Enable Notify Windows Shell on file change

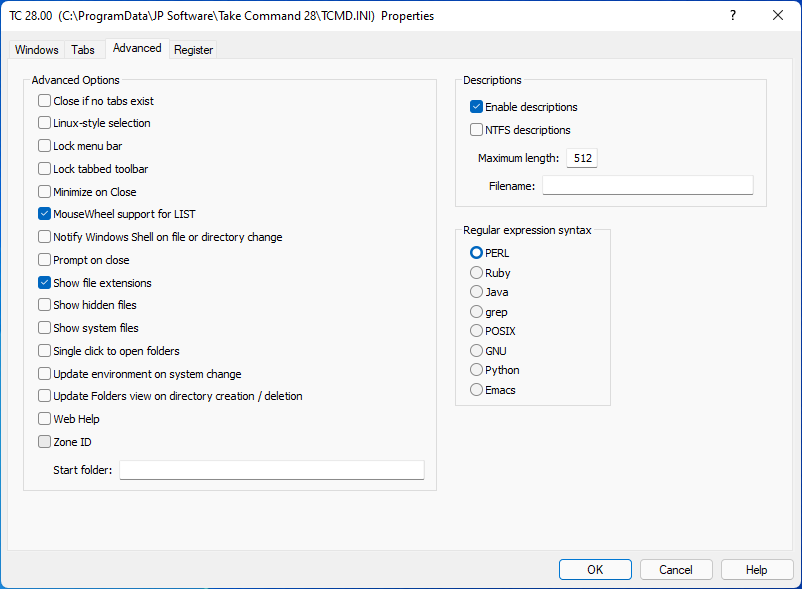click(44, 237)
